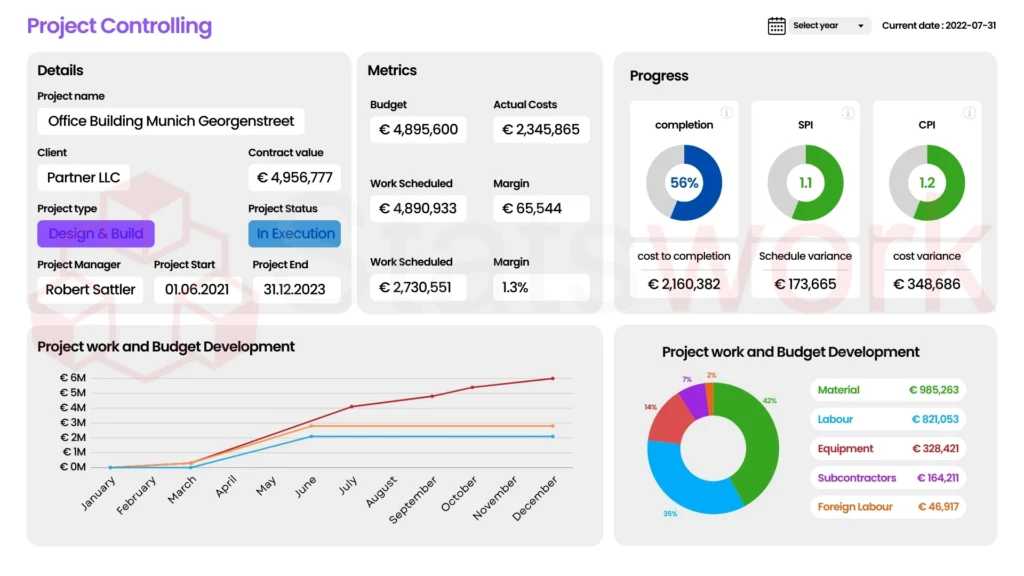Click the Equipment legend entry € 328,421

coord(888,449)
